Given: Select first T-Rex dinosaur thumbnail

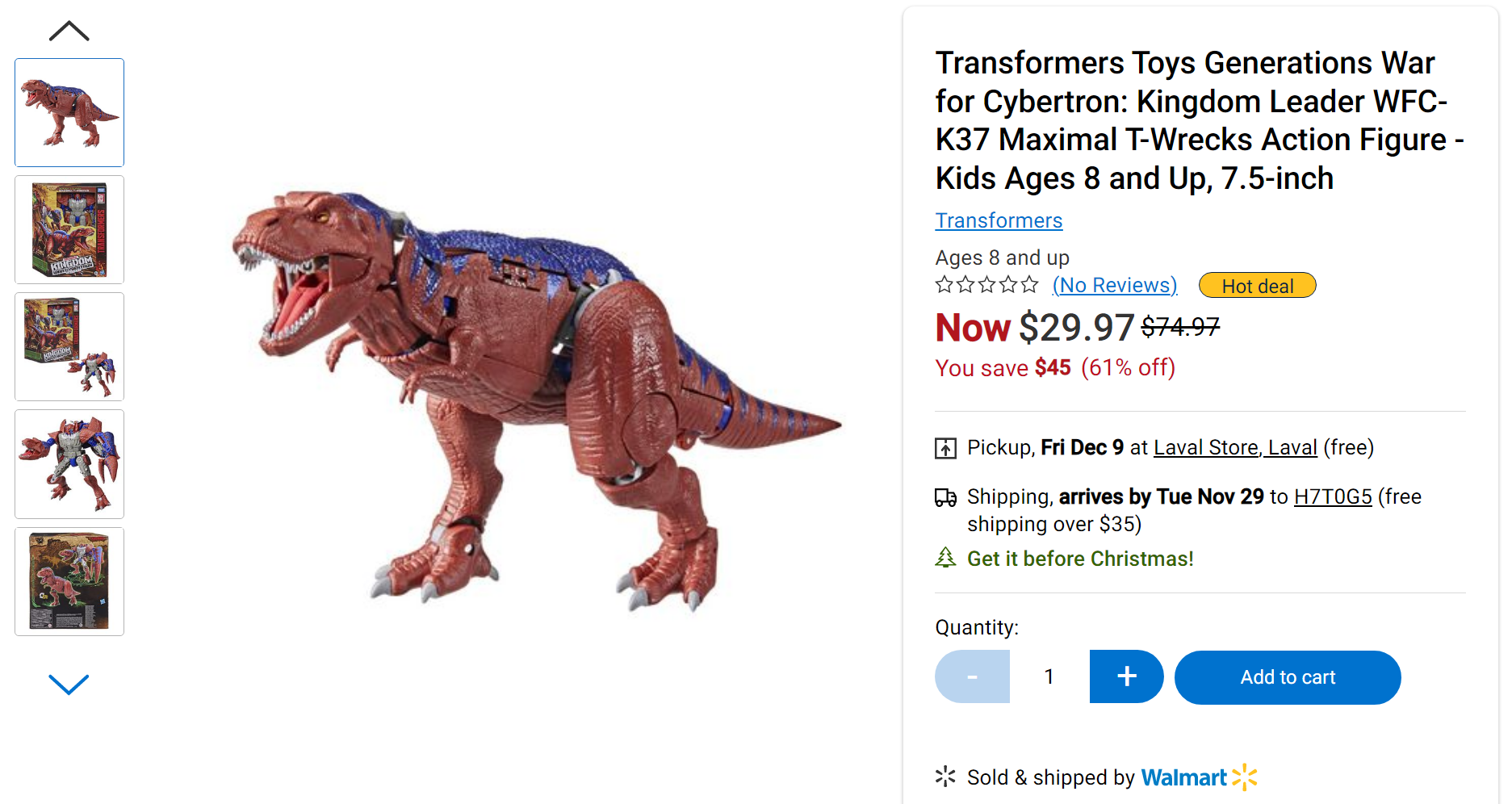Looking at the screenshot, I should pyautogui.click(x=69, y=112).
